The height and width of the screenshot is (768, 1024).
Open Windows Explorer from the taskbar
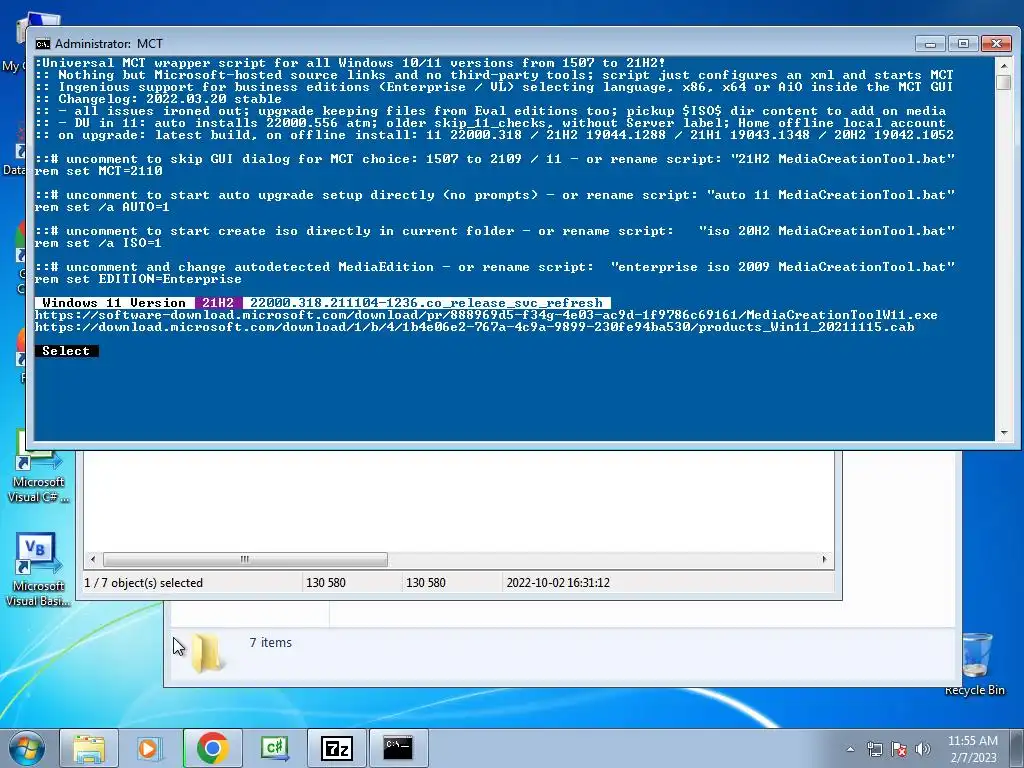pos(89,748)
